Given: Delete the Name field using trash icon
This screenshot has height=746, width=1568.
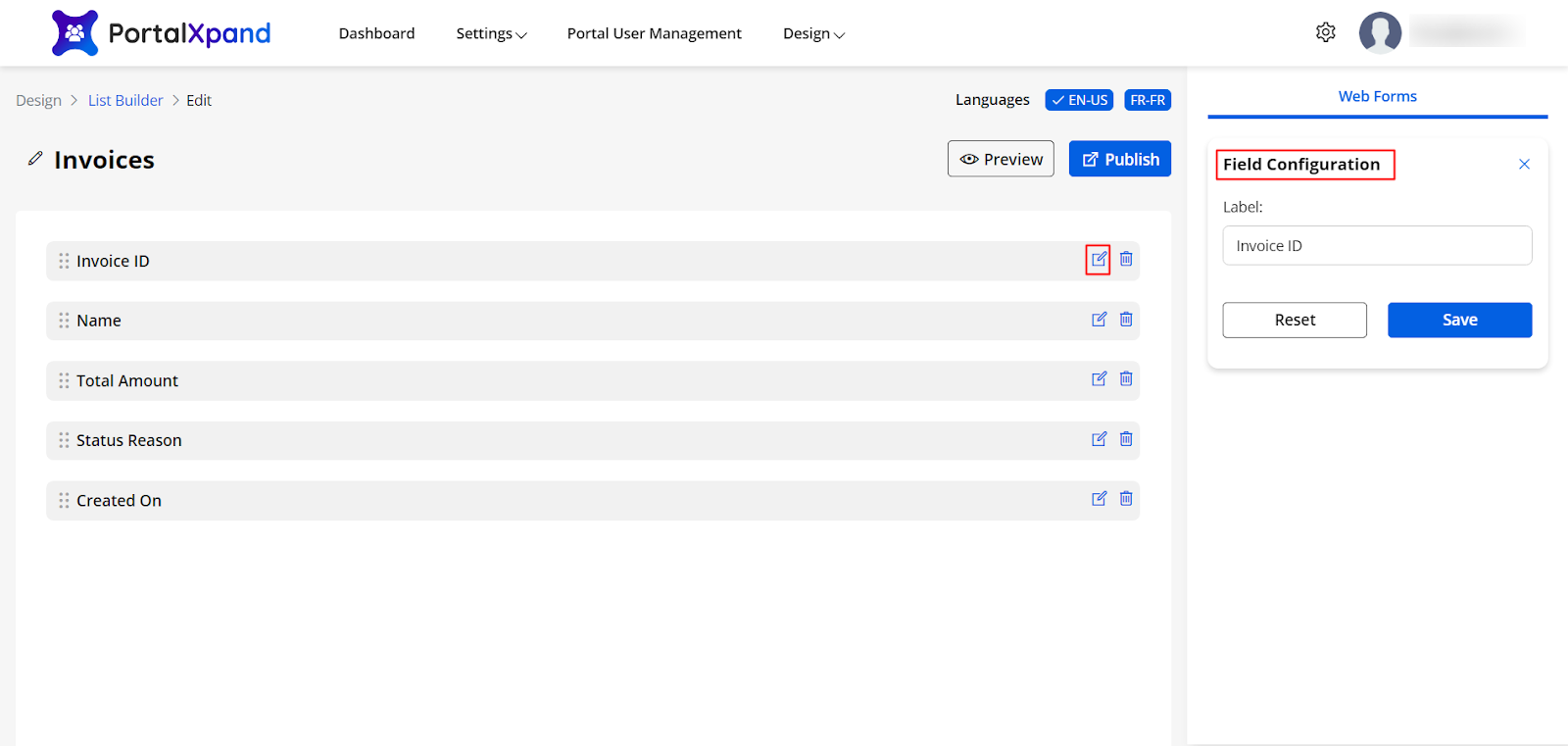Looking at the screenshot, I should pos(1126,320).
